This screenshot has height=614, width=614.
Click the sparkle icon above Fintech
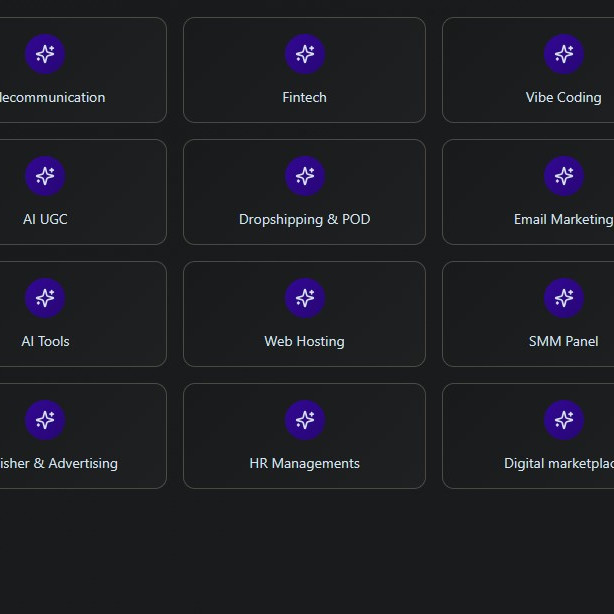[305, 54]
